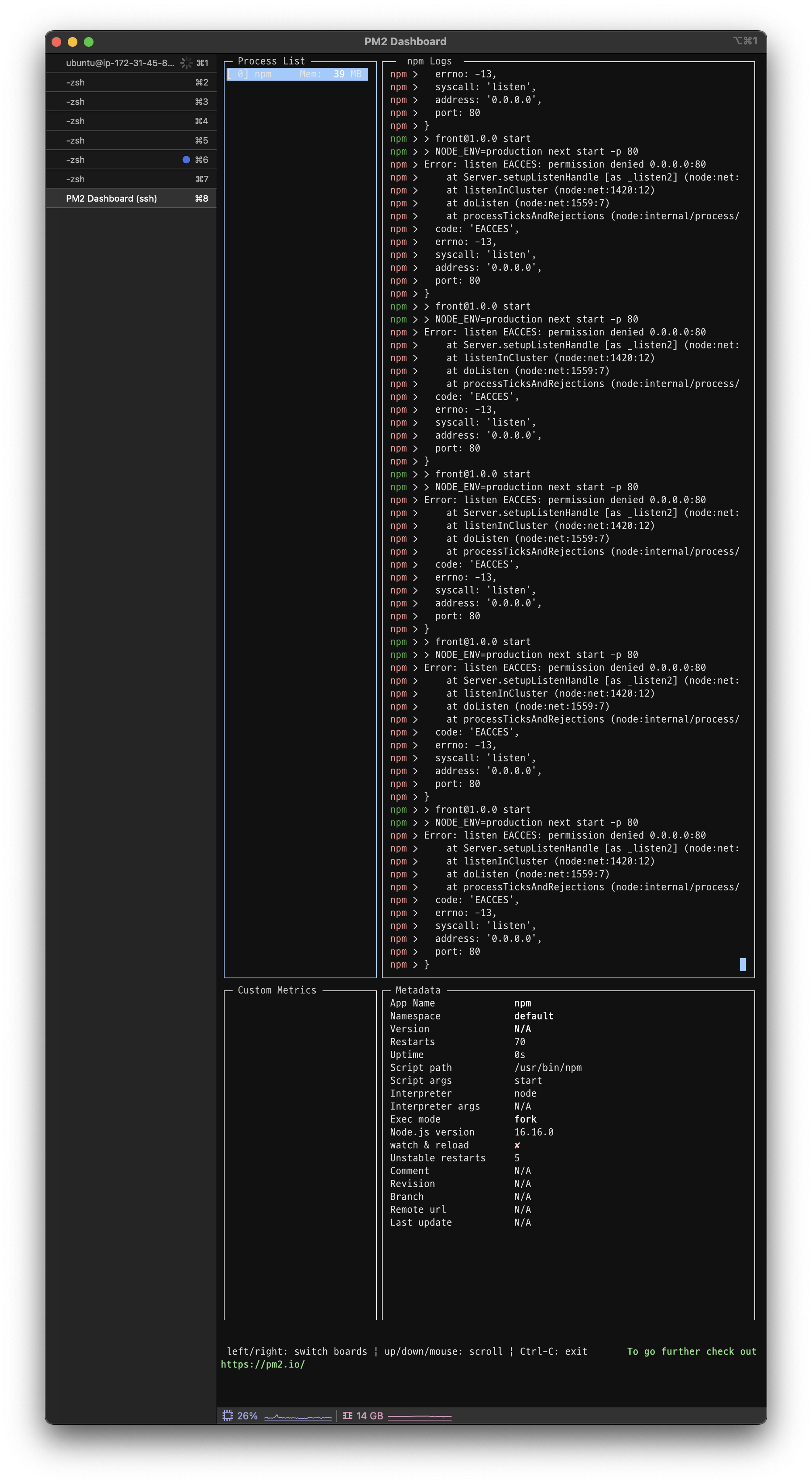
Task: Click the blue unread dot indicator
Action: coord(186,160)
